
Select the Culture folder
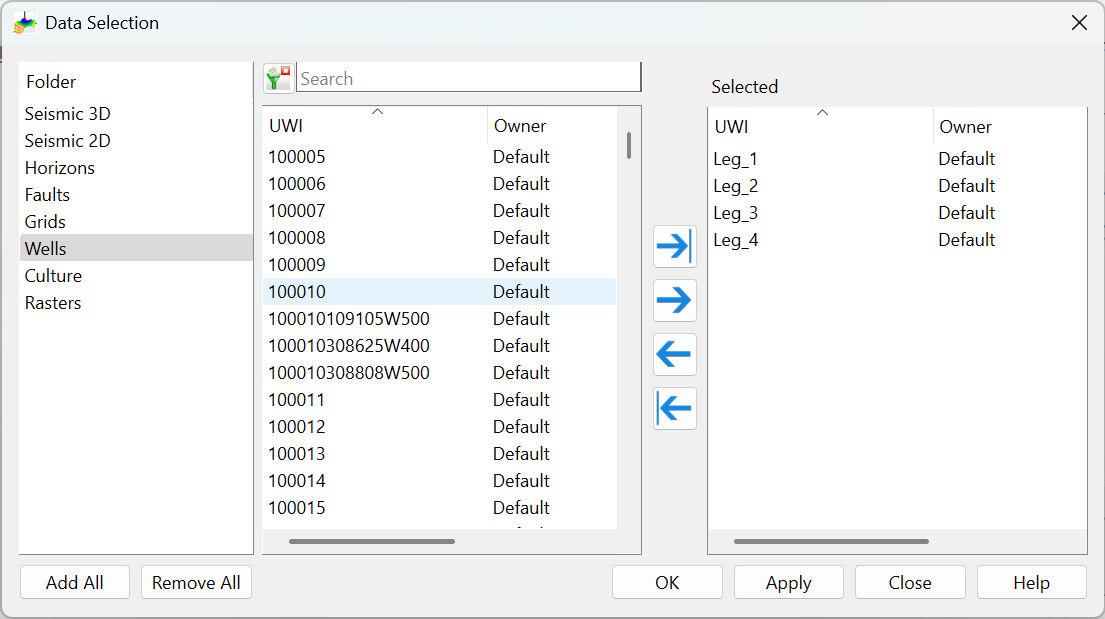point(53,276)
